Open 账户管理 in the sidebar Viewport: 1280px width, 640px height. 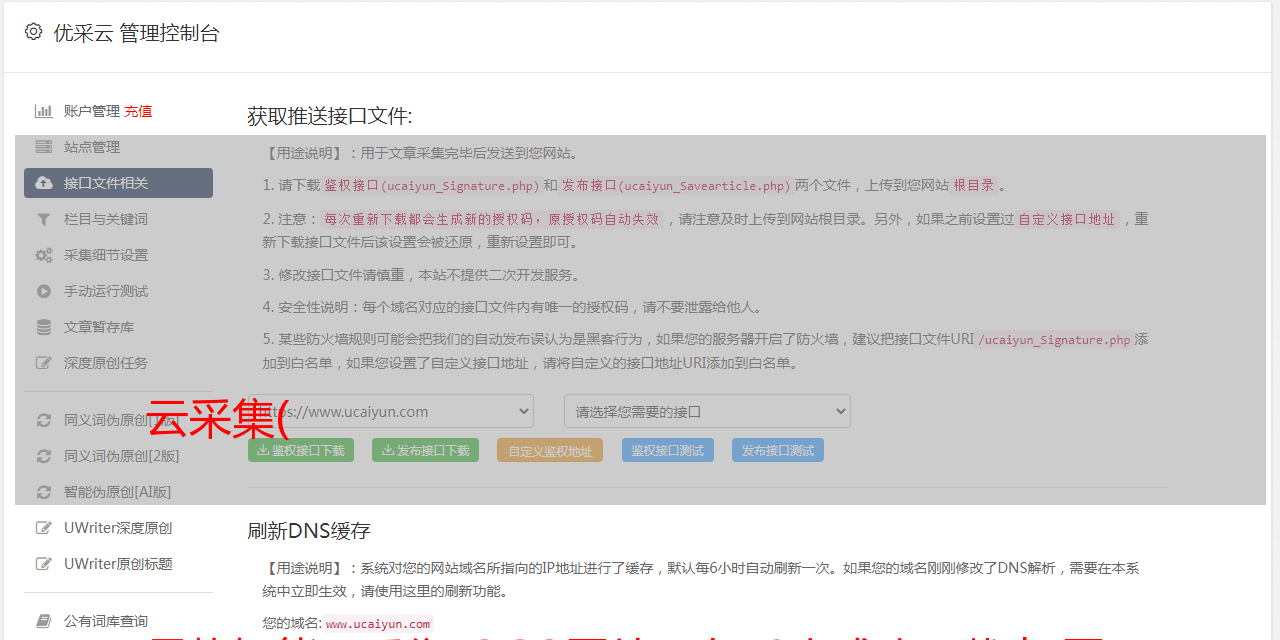pos(92,111)
